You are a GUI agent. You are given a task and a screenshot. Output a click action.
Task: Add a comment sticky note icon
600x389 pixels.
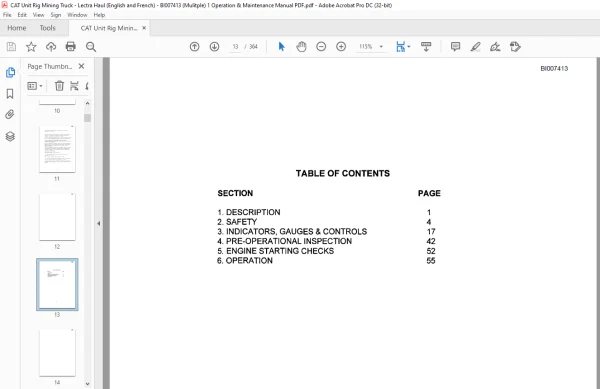point(455,47)
